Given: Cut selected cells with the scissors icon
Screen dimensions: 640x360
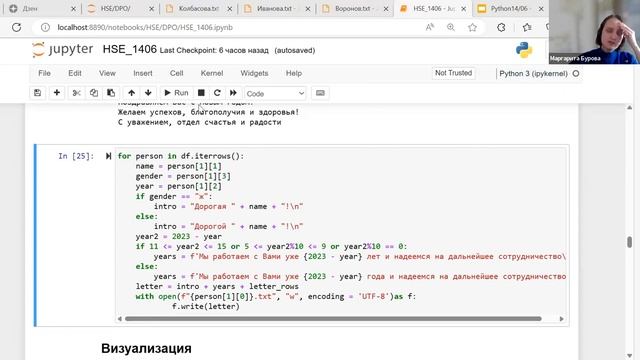Looking at the screenshot, I should tap(76, 93).
